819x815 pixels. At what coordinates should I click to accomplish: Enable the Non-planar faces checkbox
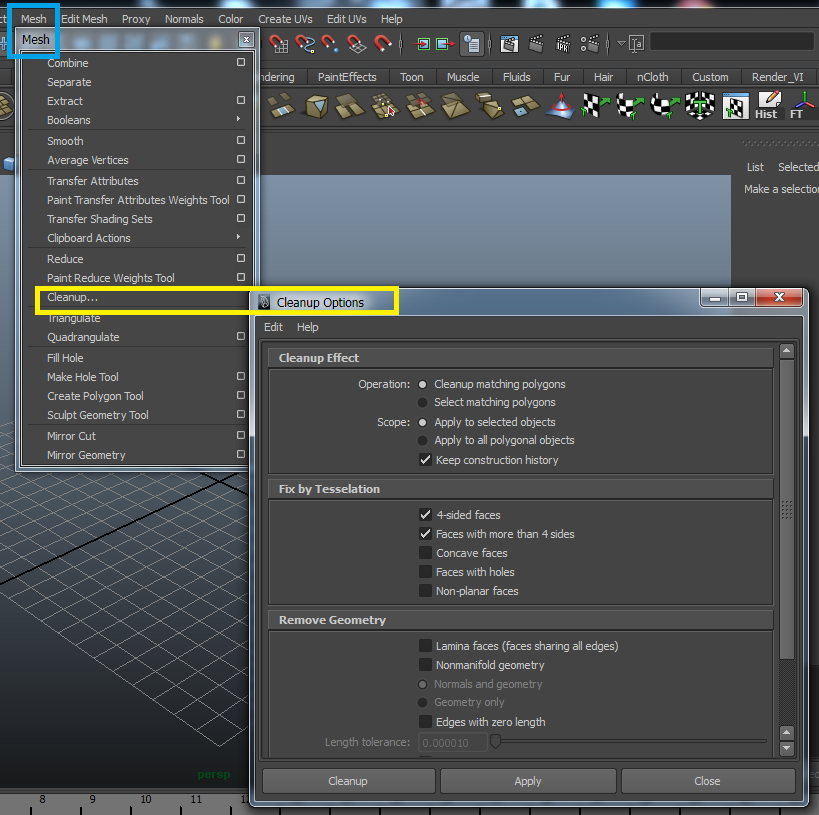point(425,591)
